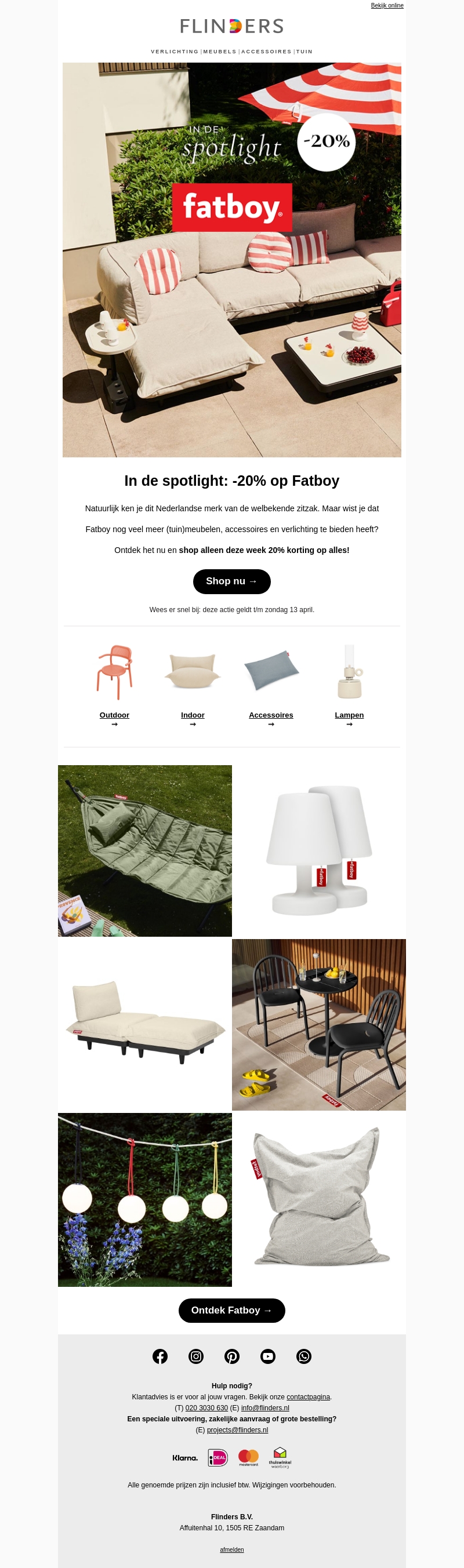Open the WhatsApp social icon
The width and height of the screenshot is (464, 1568).
[x=304, y=1356]
